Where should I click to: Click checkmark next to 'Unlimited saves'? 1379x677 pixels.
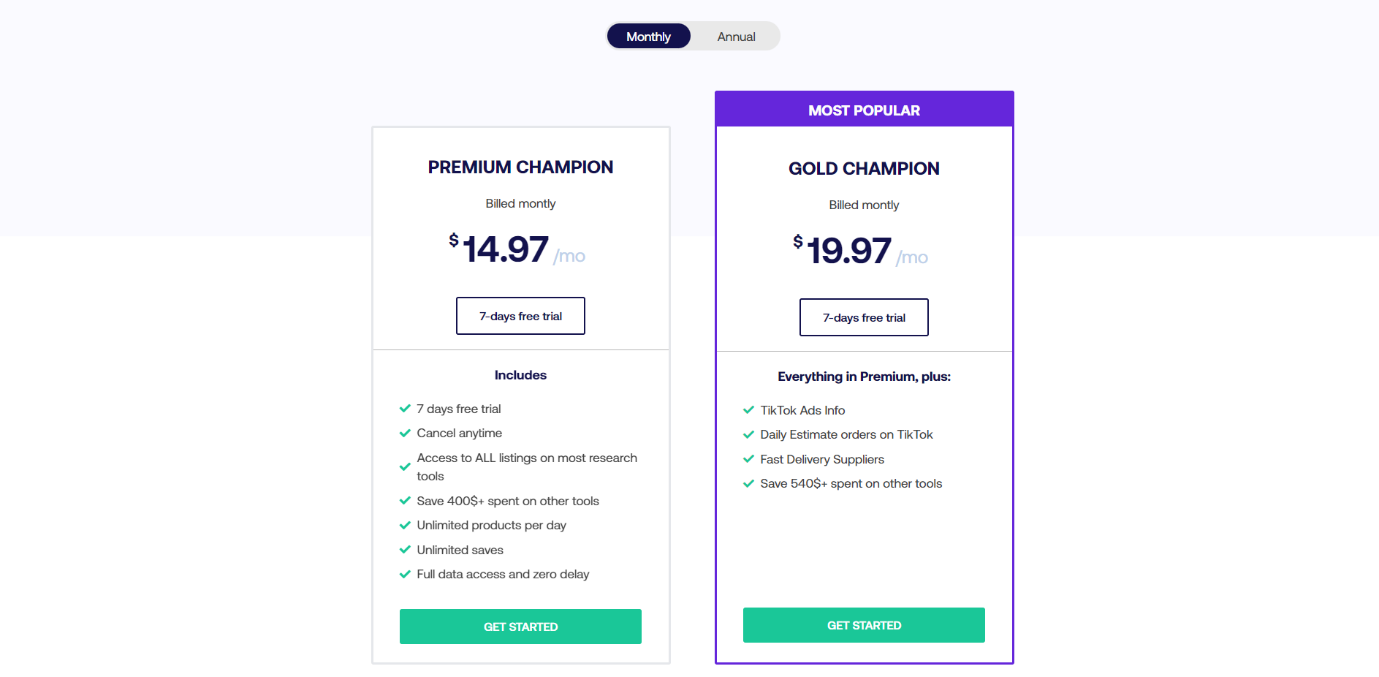[405, 550]
